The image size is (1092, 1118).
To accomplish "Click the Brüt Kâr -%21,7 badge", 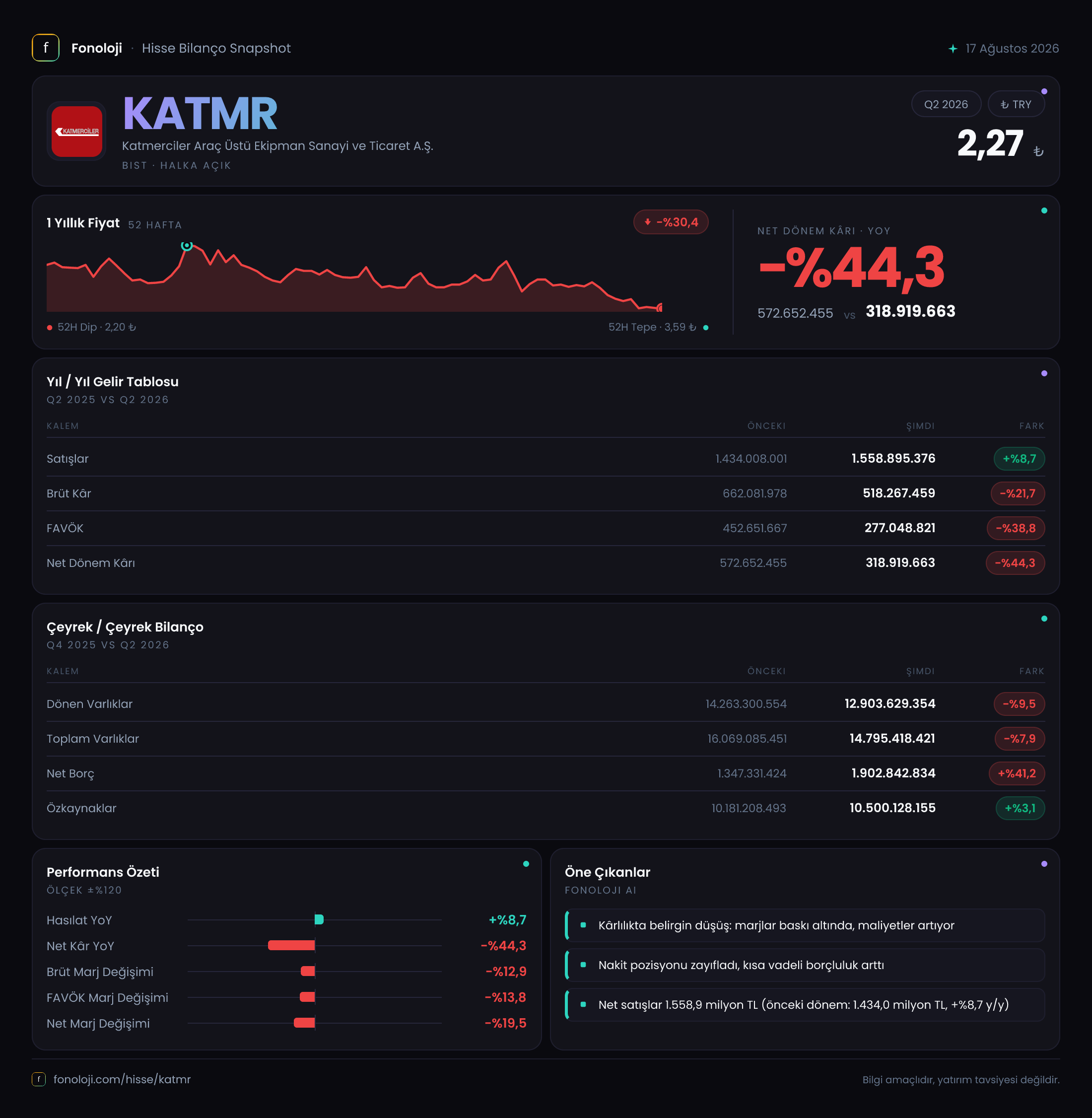I will point(1018,493).
